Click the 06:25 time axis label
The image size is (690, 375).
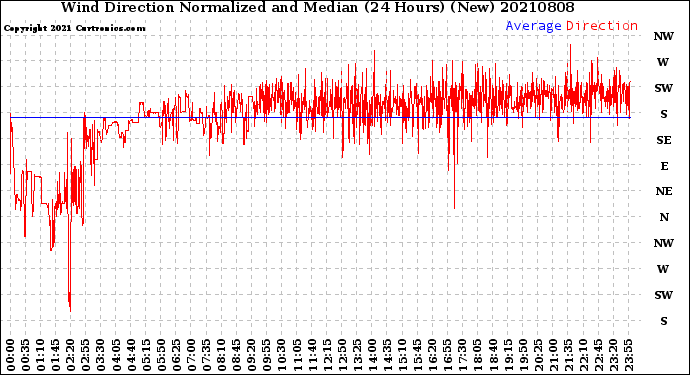click(x=176, y=355)
